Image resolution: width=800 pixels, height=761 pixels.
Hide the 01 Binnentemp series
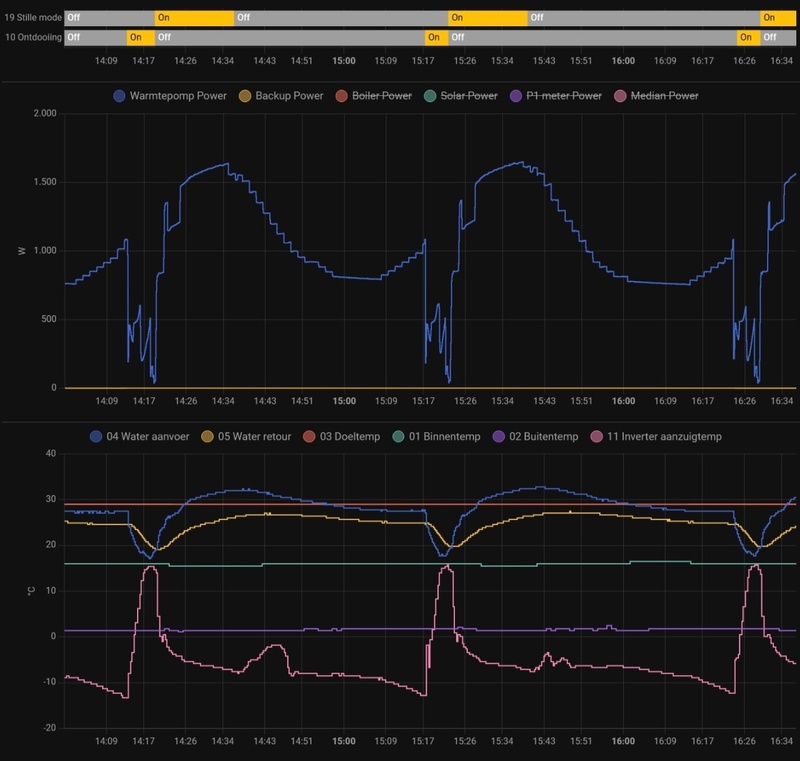tap(436, 437)
